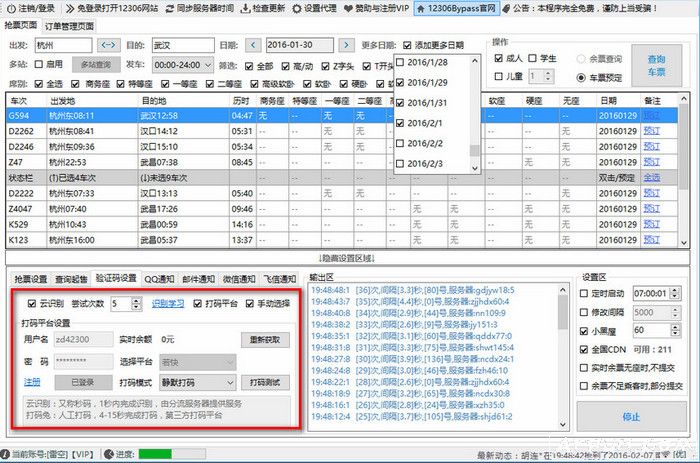
Task: Switch to the 订单管理页面 tab
Action: (69, 26)
